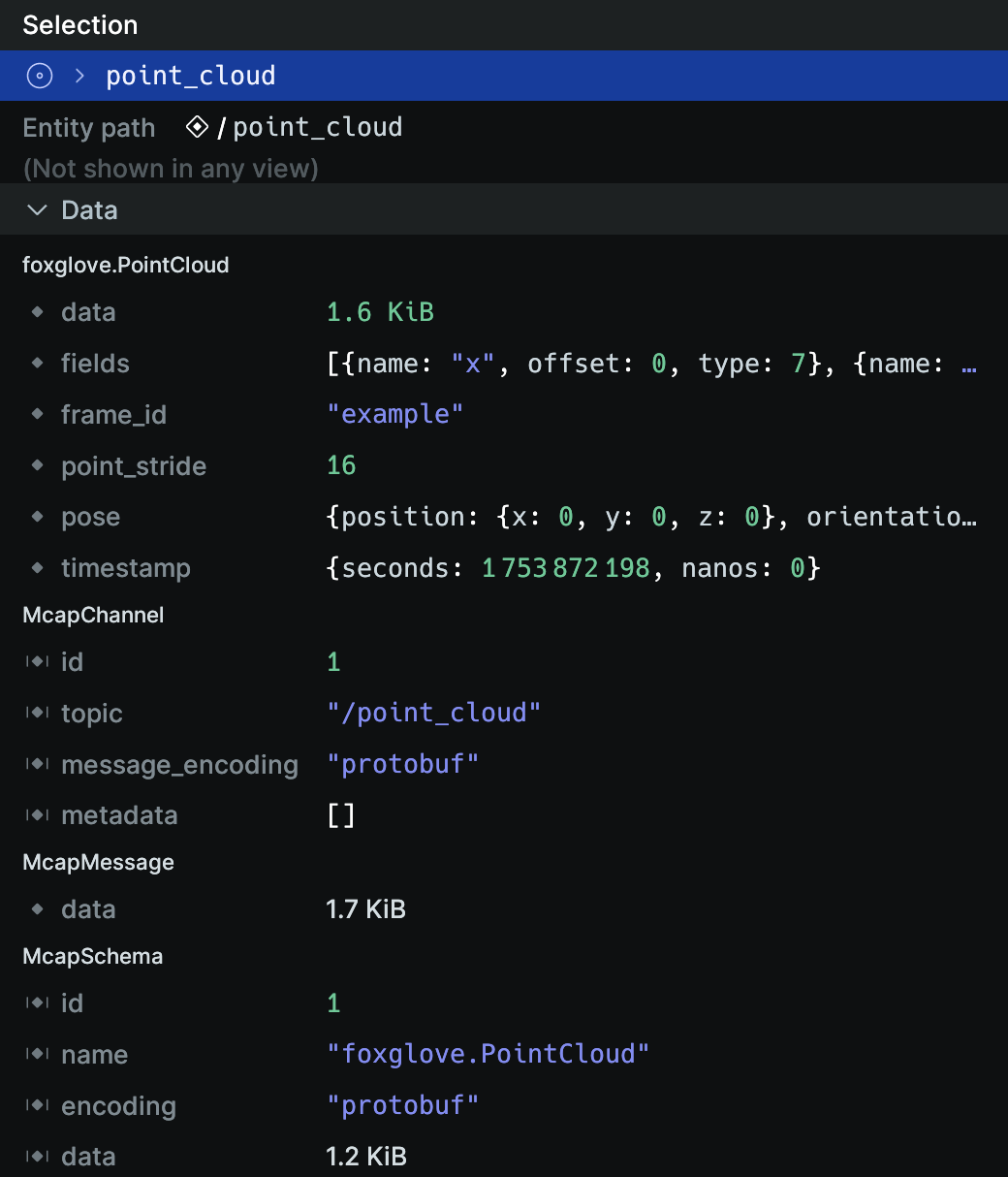This screenshot has height=1177, width=1008.
Task: Select the point_cloud selection header row
Action: tap(504, 76)
